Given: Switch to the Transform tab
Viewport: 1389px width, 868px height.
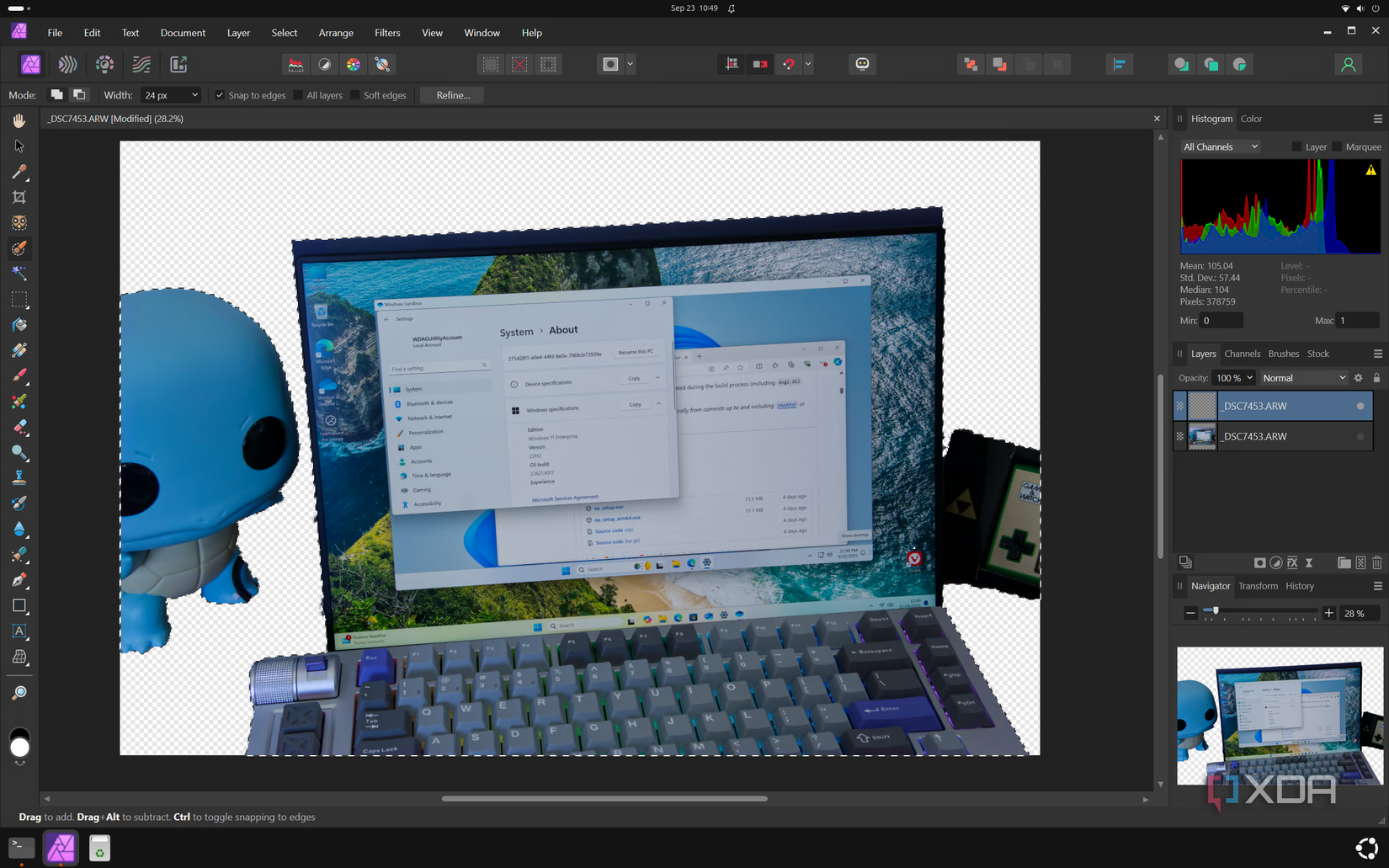Looking at the screenshot, I should (x=1258, y=586).
